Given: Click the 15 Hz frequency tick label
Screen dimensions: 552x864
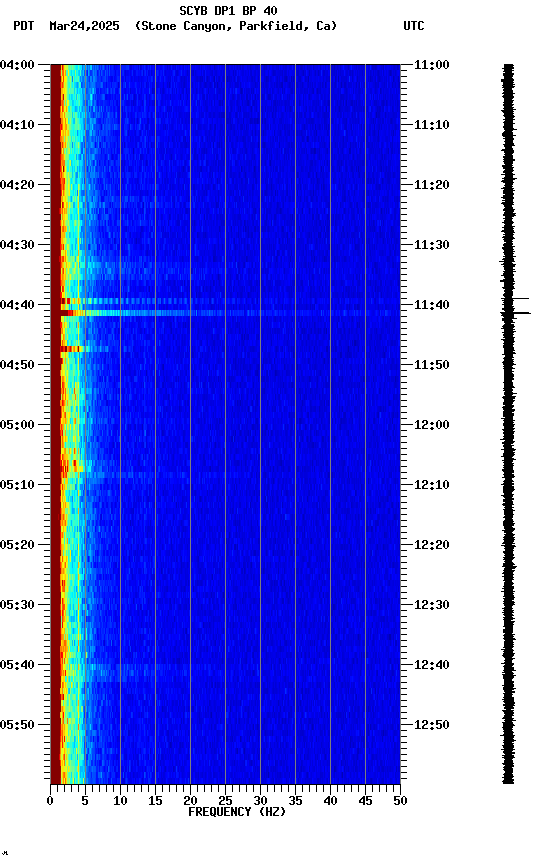Looking at the screenshot, I should coord(155,801).
